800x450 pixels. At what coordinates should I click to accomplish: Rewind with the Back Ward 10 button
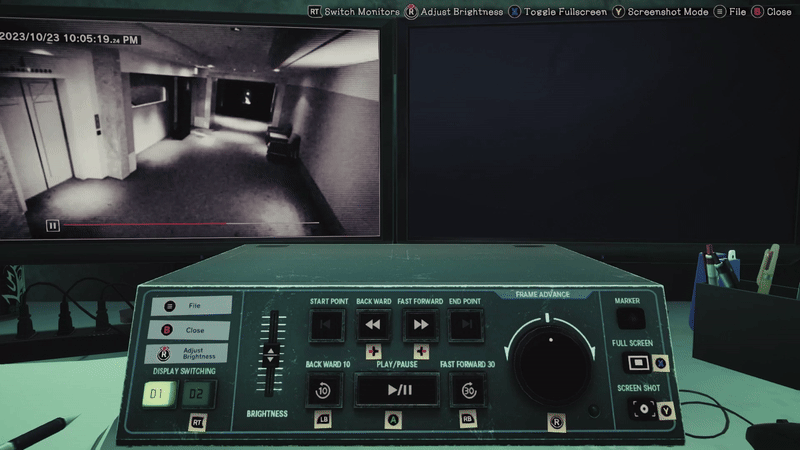coord(323,390)
